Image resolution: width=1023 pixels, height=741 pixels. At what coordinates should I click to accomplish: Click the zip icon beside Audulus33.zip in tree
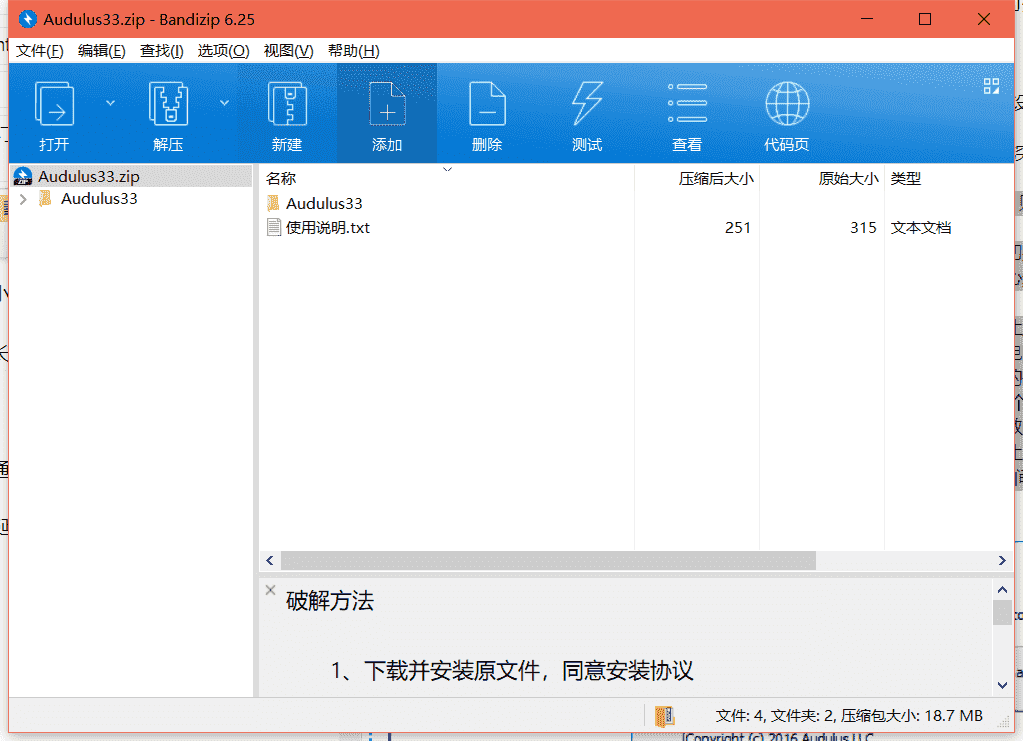click(x=23, y=176)
